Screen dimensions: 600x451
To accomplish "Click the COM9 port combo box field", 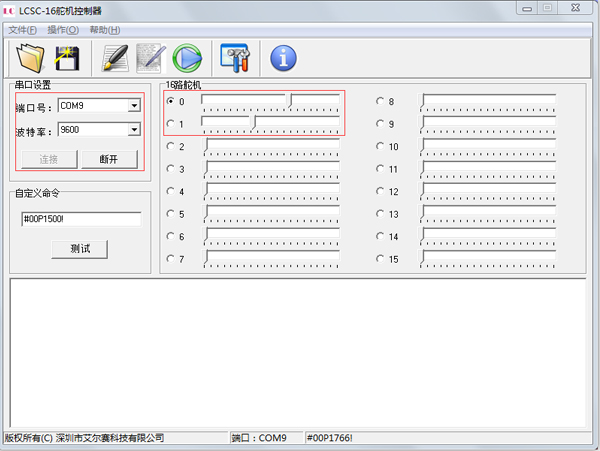I will point(99,106).
